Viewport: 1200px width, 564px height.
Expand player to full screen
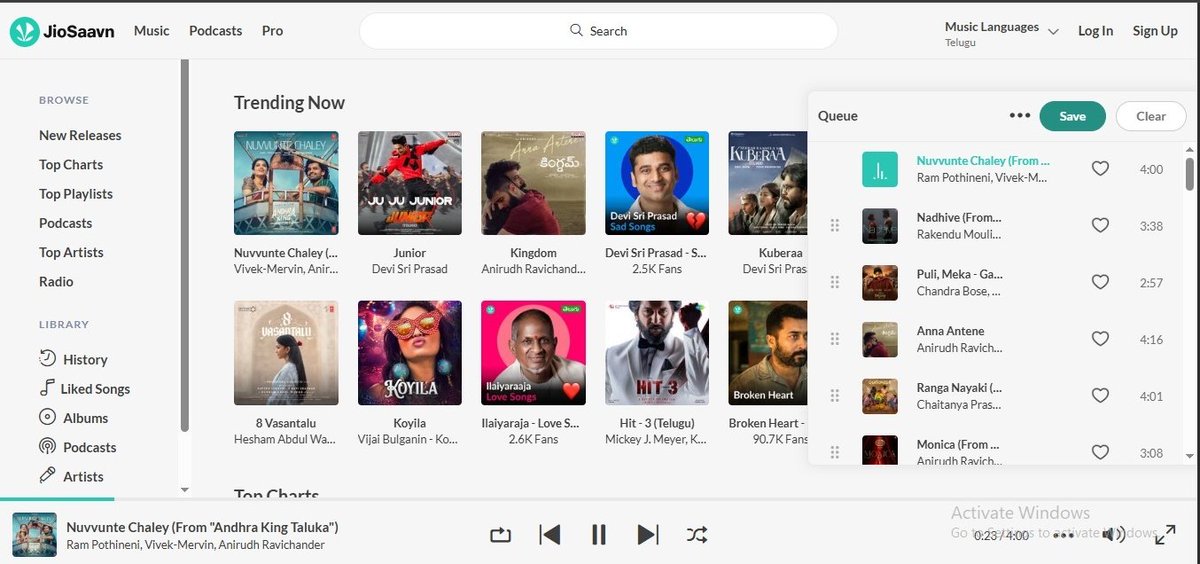(x=1165, y=536)
